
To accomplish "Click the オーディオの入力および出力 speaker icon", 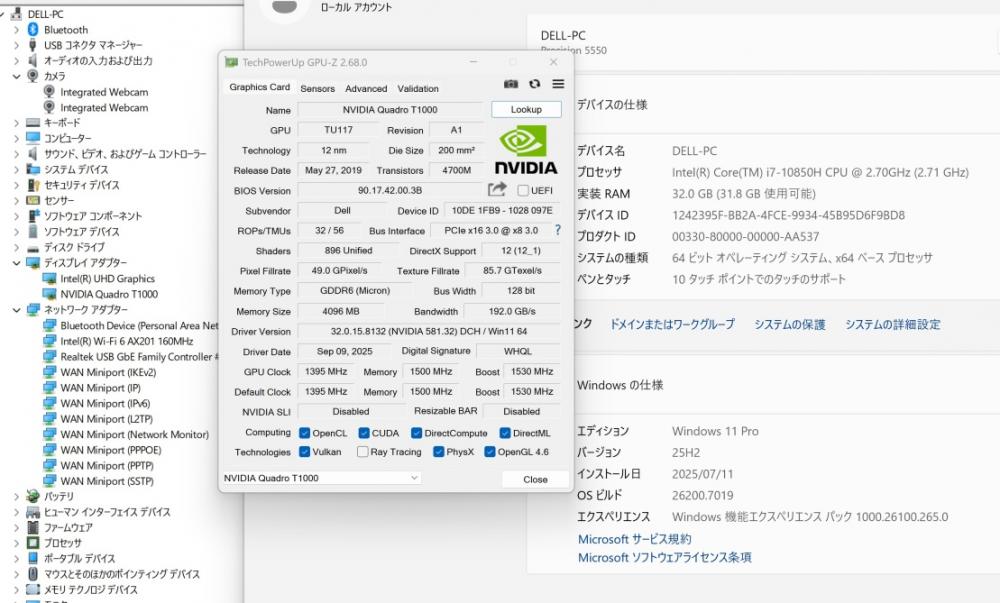I will coord(33,61).
